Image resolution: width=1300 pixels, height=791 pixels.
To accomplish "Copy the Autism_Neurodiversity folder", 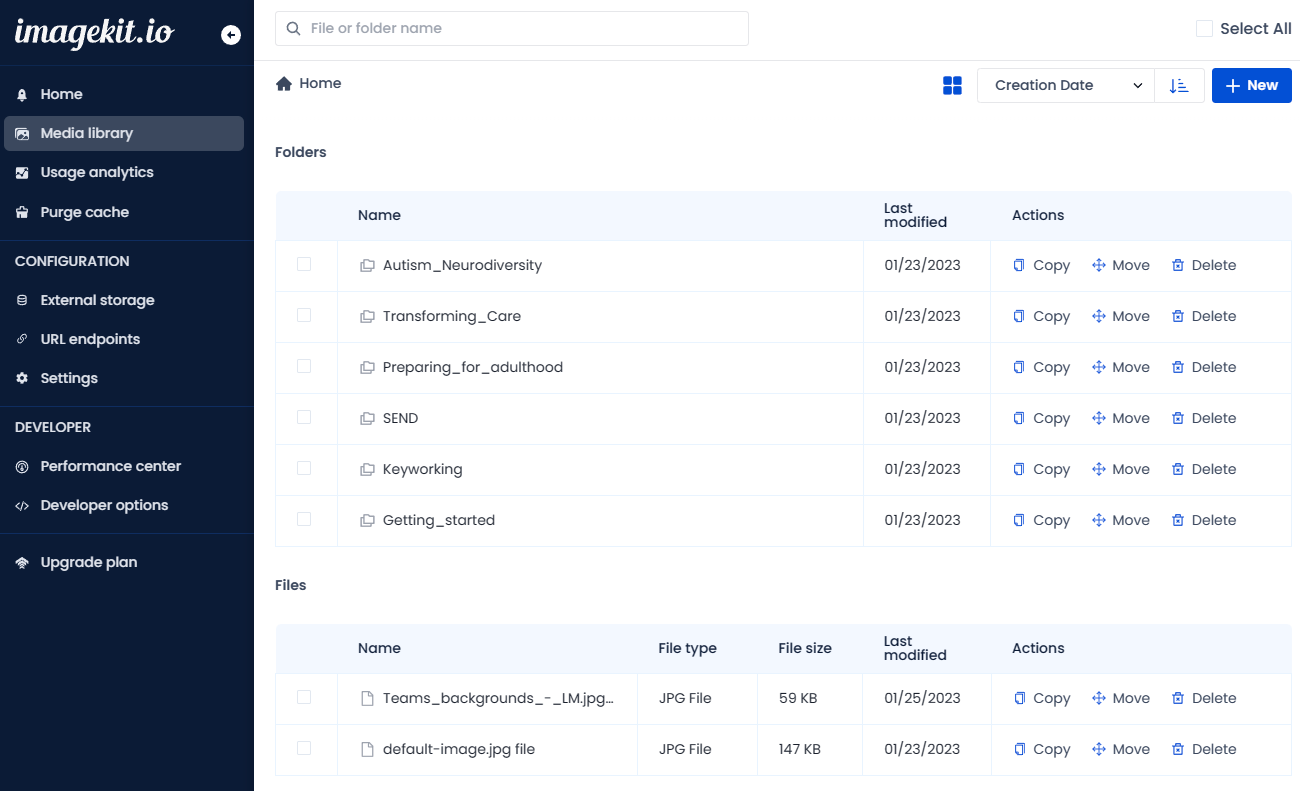I will tap(1041, 265).
